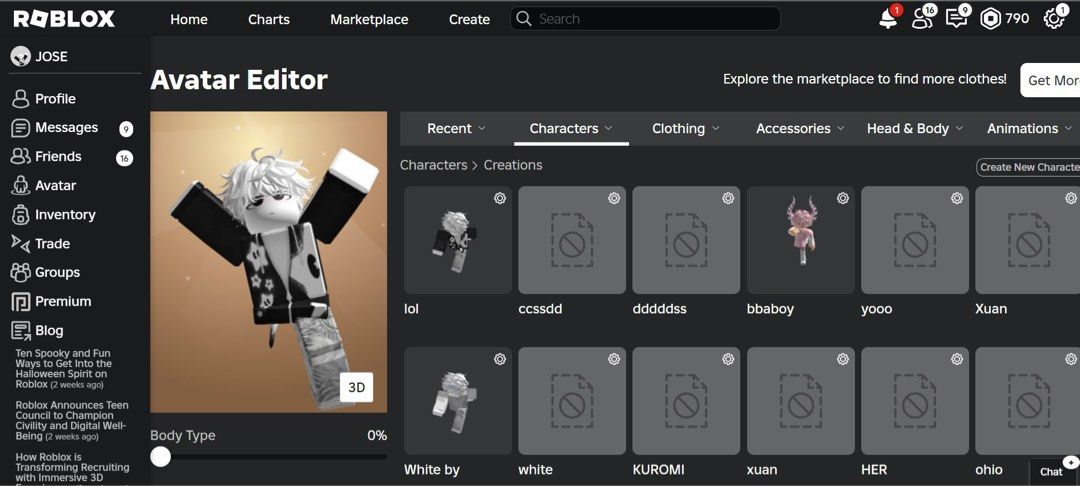Click the Get More button
The width and height of the screenshot is (1080, 486).
point(1050,80)
